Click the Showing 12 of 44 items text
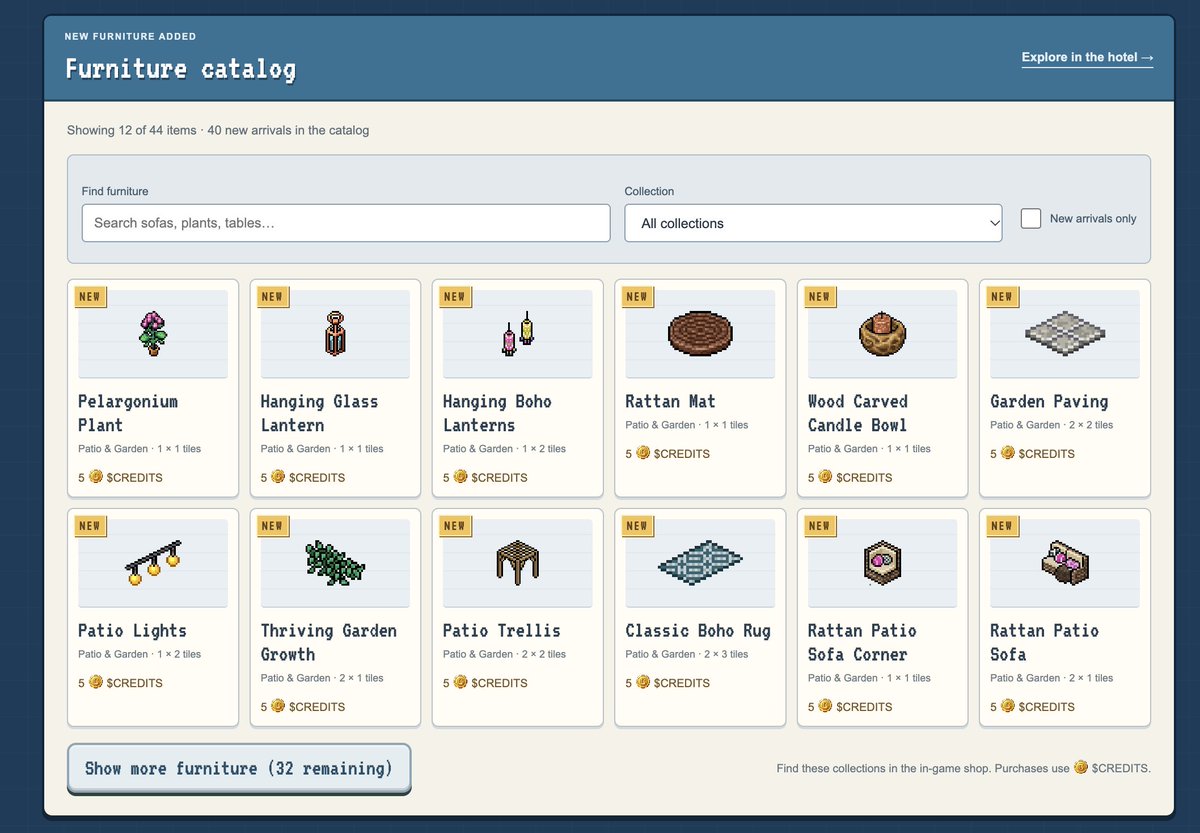The image size is (1200, 833). (130, 130)
